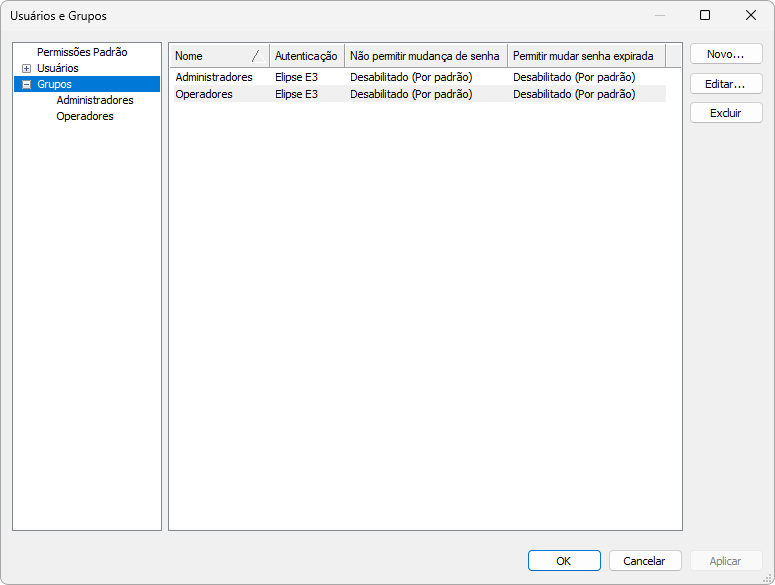The width and height of the screenshot is (775, 585).
Task: Click the Excluir button
Action: [726, 113]
